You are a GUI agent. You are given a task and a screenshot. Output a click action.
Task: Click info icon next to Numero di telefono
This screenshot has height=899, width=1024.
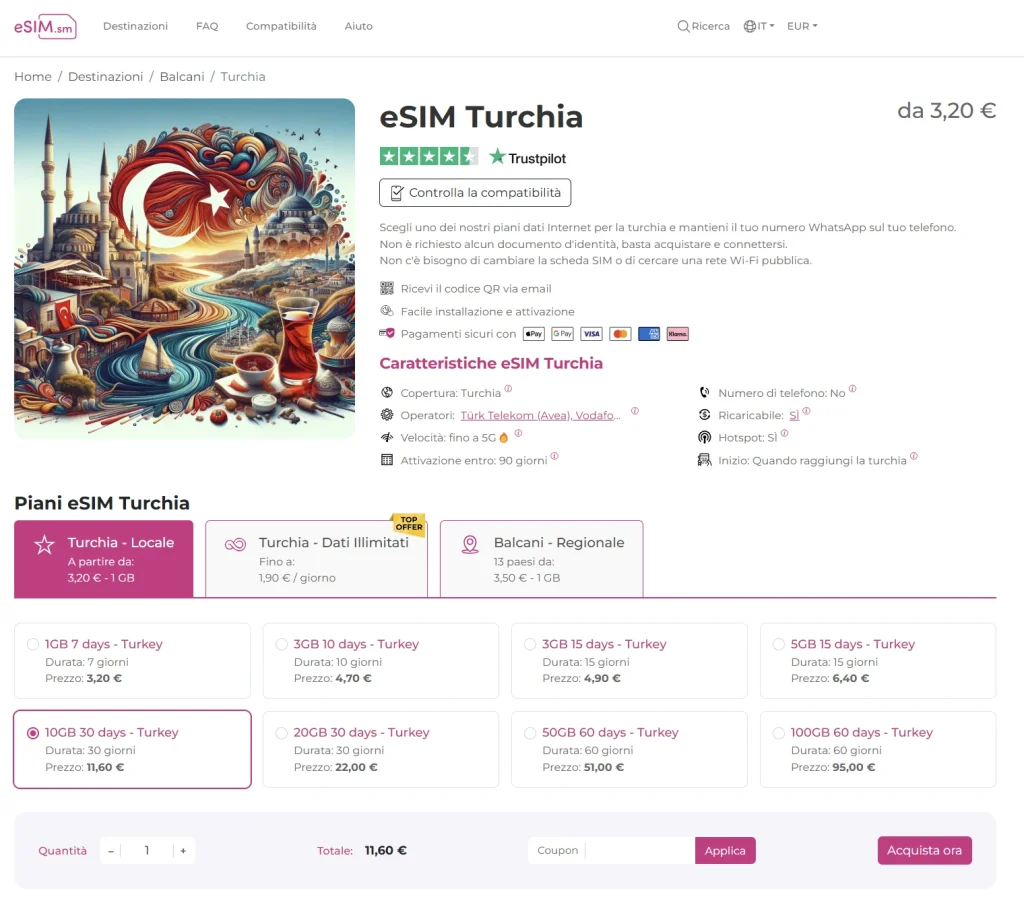pyautogui.click(x=852, y=388)
